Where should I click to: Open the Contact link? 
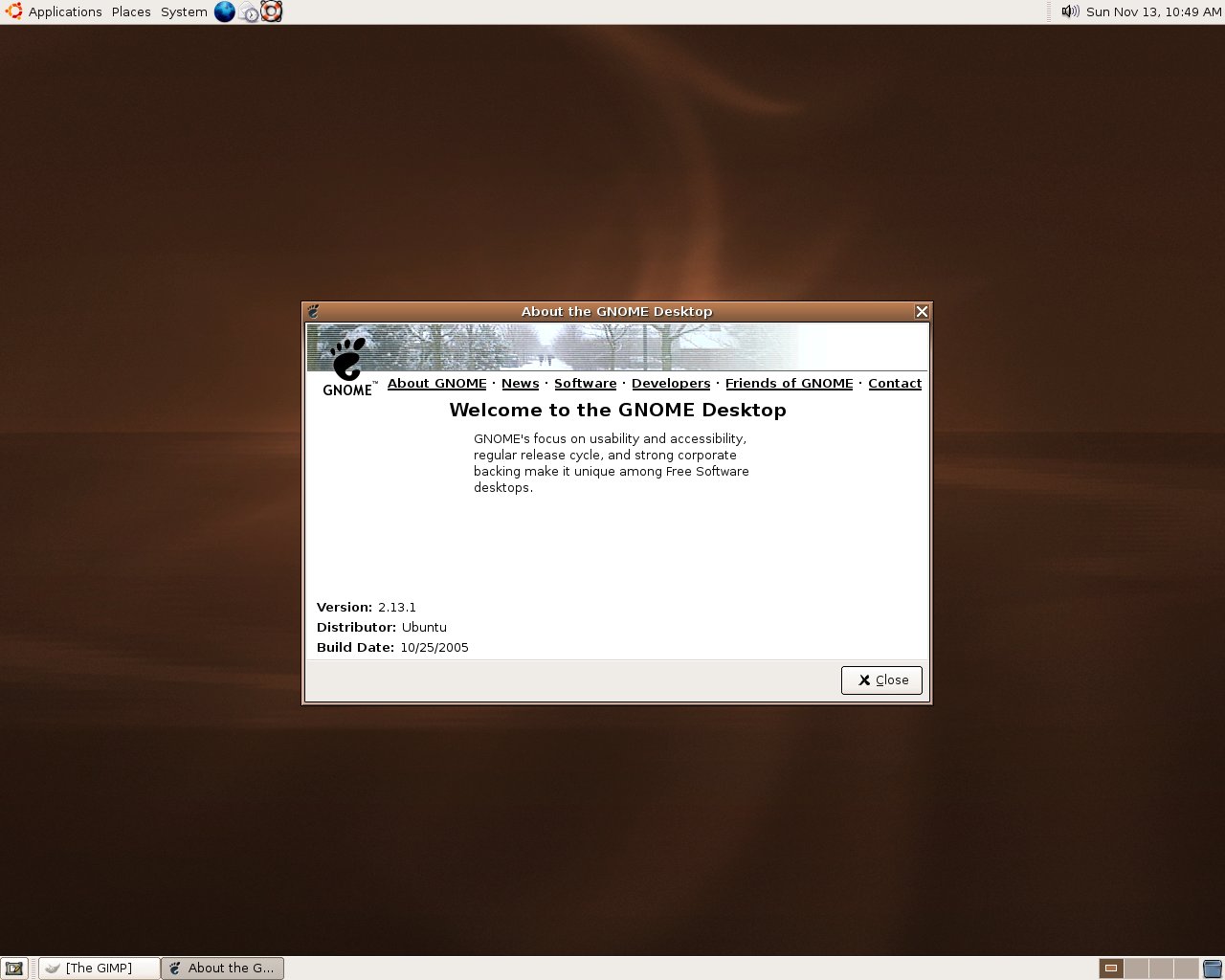click(x=895, y=383)
